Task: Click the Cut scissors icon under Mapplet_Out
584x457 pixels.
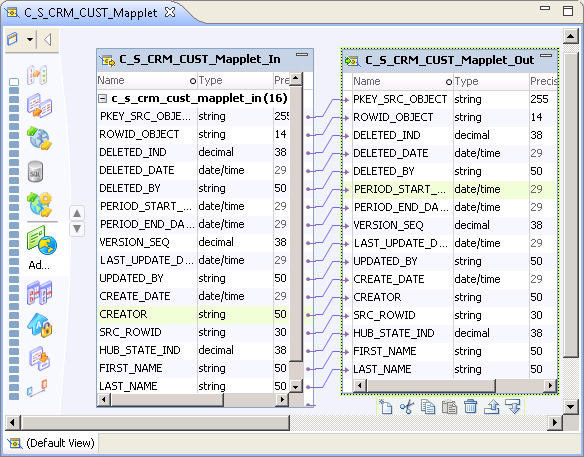Action: (x=407, y=406)
